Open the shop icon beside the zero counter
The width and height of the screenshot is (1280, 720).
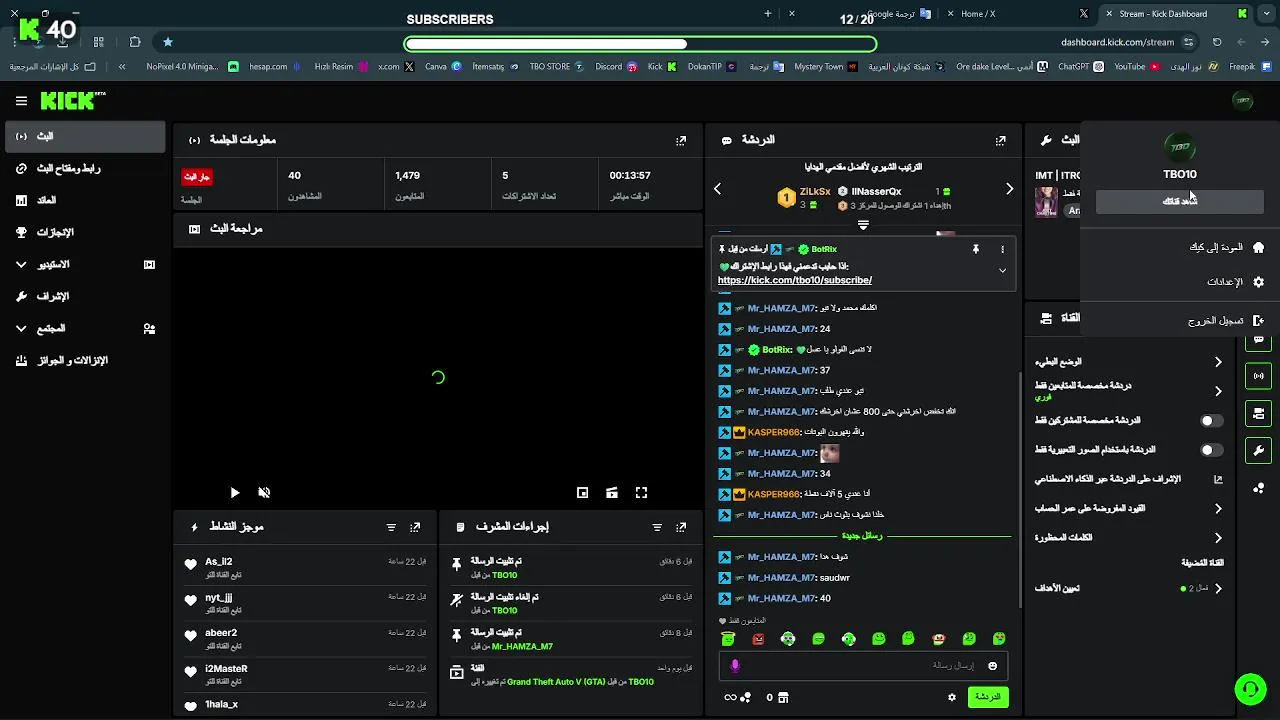[783, 697]
